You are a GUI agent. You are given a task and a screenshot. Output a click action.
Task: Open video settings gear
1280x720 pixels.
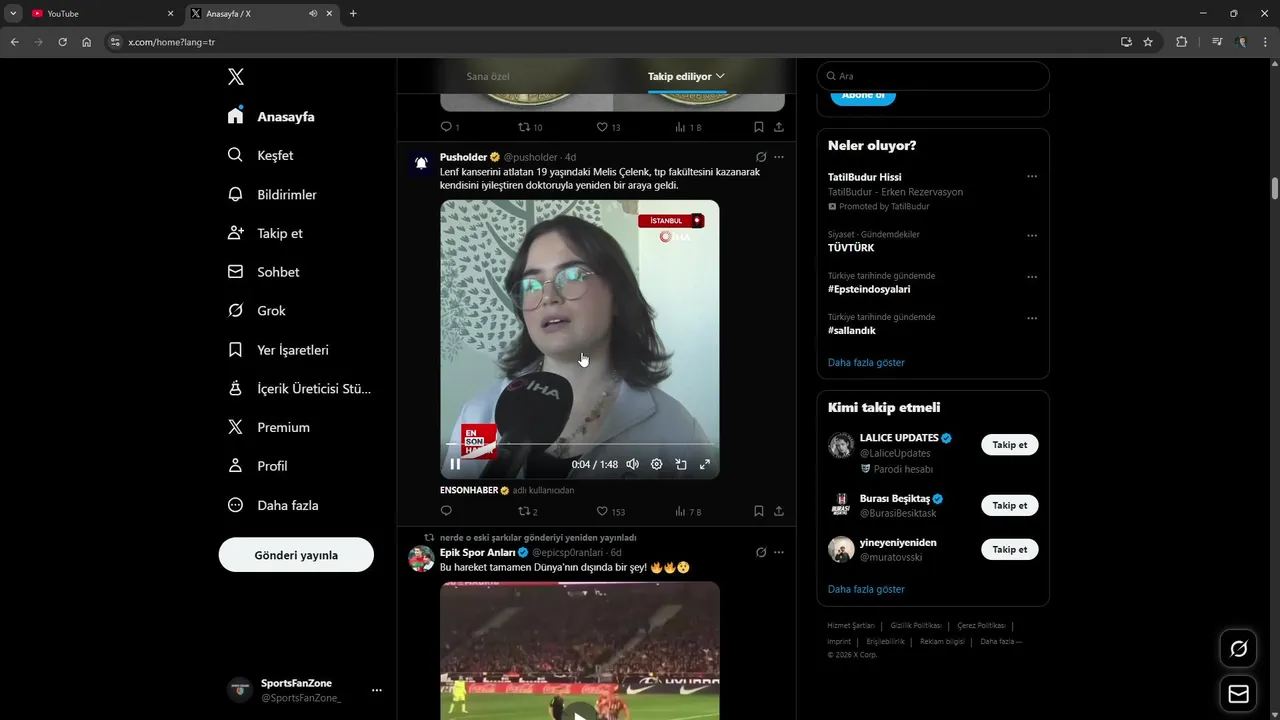657,464
